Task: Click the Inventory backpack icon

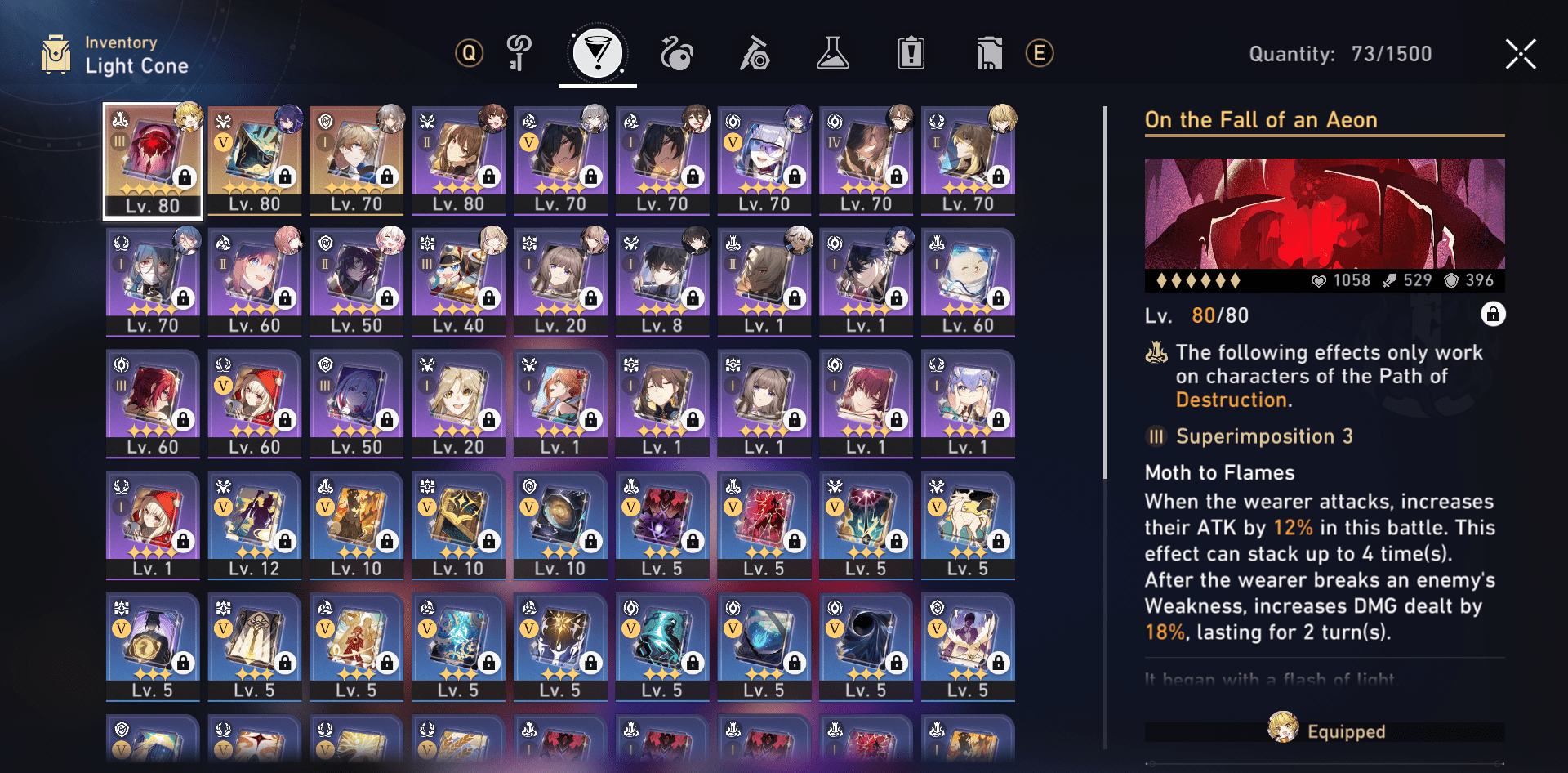Action: point(56,55)
